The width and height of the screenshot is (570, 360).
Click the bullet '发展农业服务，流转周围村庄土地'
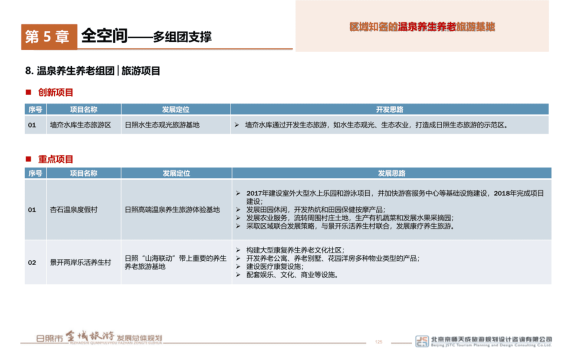tap(350, 218)
